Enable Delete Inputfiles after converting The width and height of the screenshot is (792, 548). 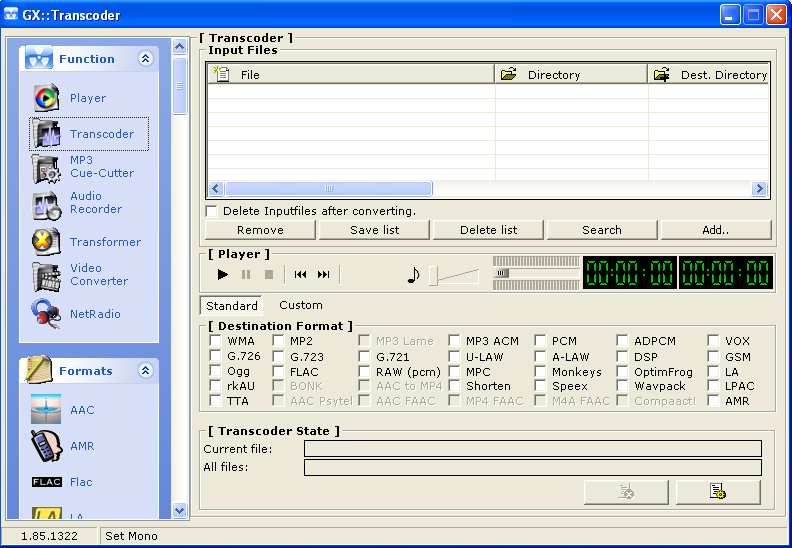[212, 211]
